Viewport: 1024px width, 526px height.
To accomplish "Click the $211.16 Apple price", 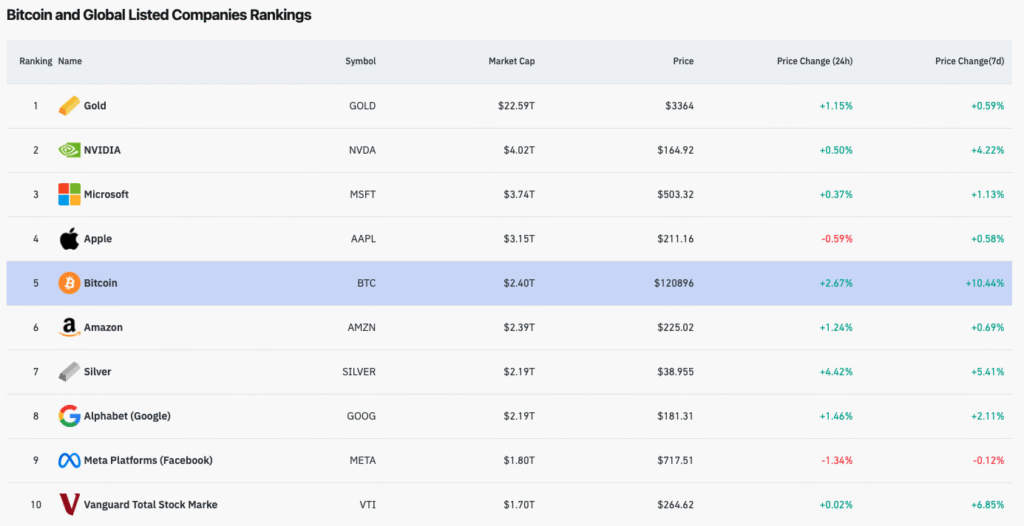I will (676, 238).
